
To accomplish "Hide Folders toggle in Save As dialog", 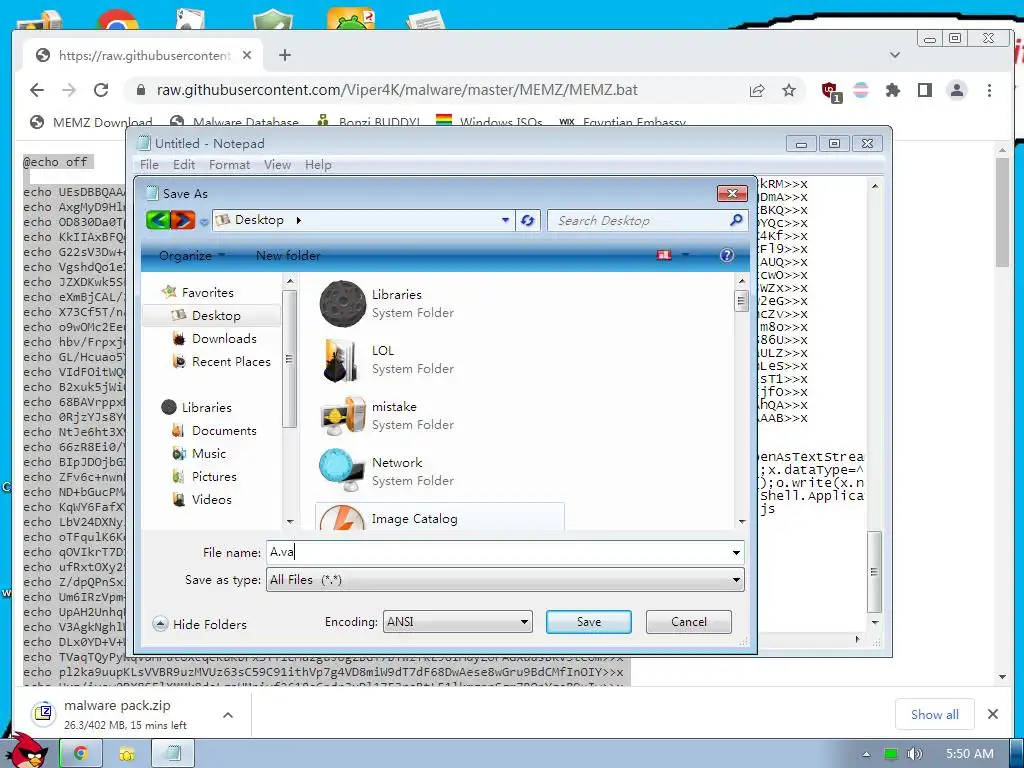I will click(200, 624).
